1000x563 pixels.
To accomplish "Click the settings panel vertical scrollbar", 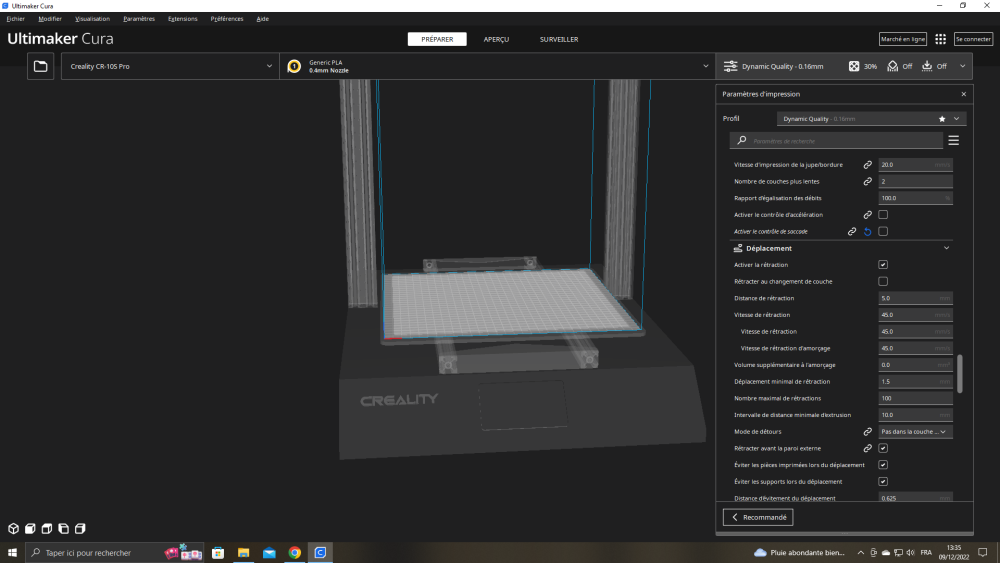I will [x=960, y=374].
